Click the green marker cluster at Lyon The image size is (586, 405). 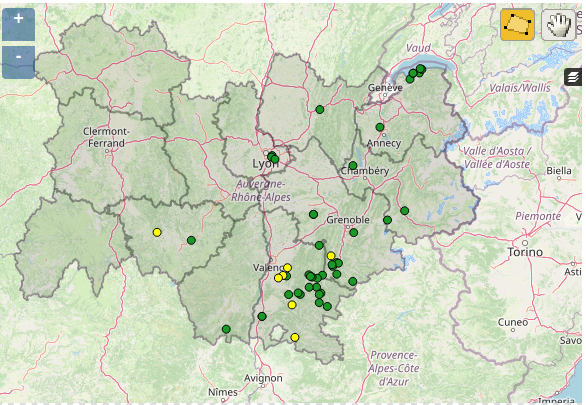[273, 157]
